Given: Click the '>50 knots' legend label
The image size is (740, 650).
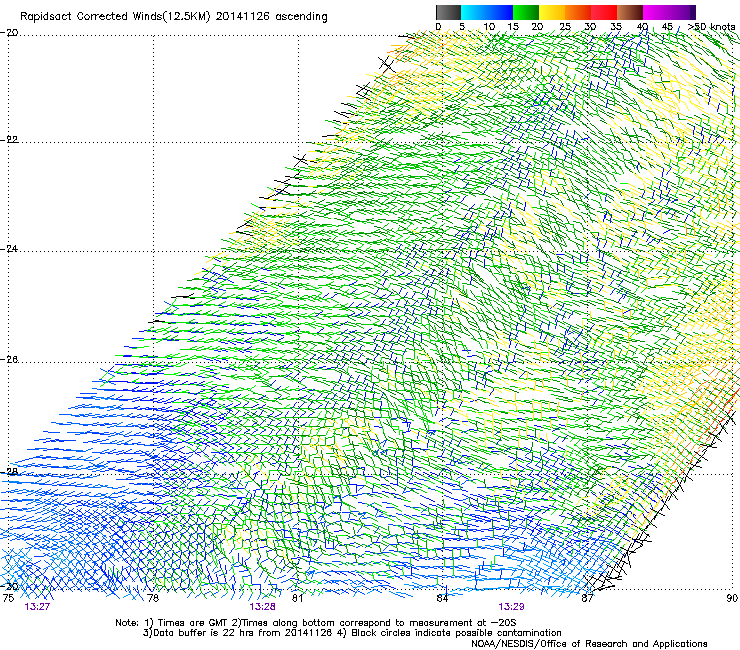Looking at the screenshot, I should point(711,27).
